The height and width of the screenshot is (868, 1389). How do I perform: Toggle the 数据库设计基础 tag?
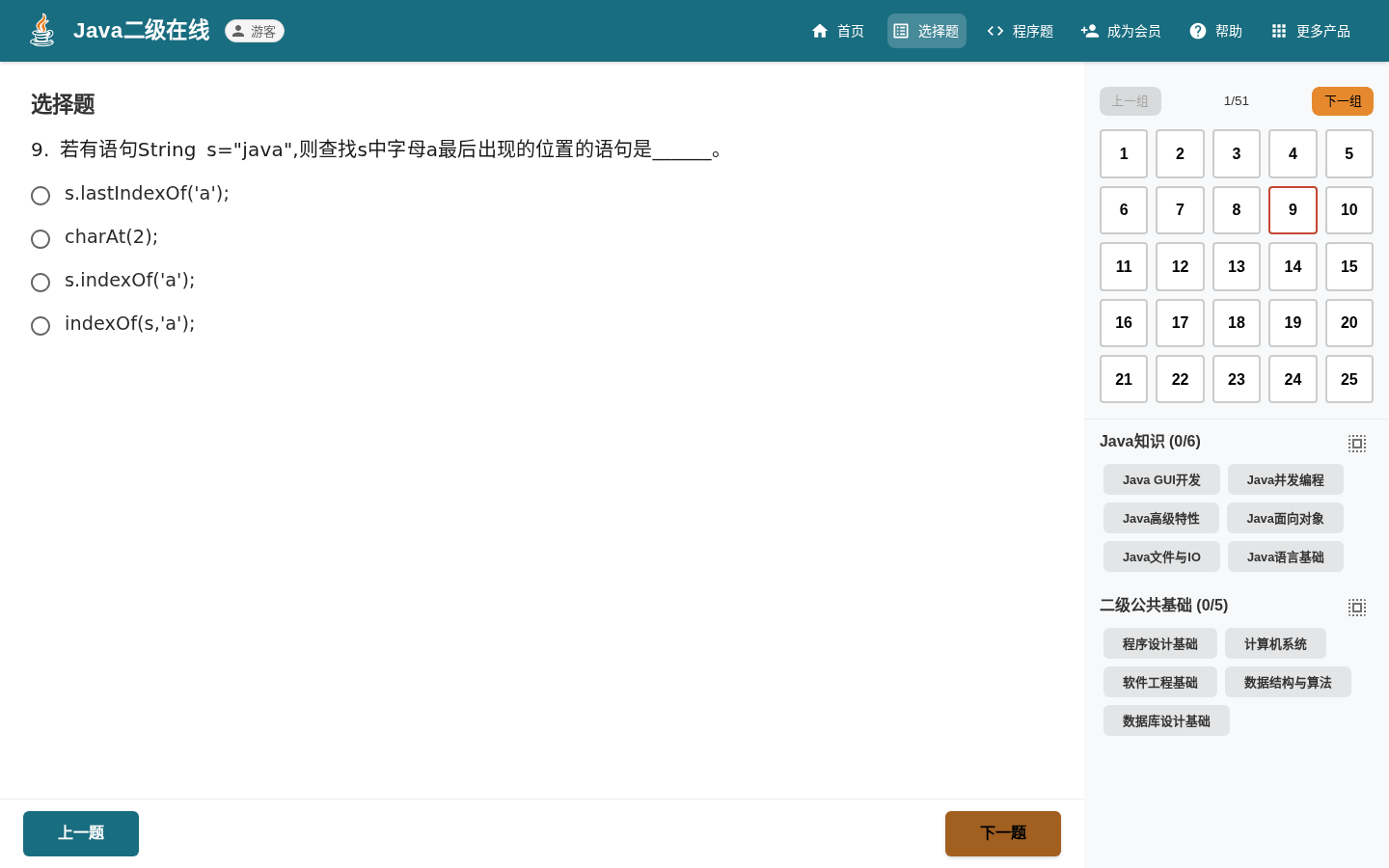[x=1166, y=720]
